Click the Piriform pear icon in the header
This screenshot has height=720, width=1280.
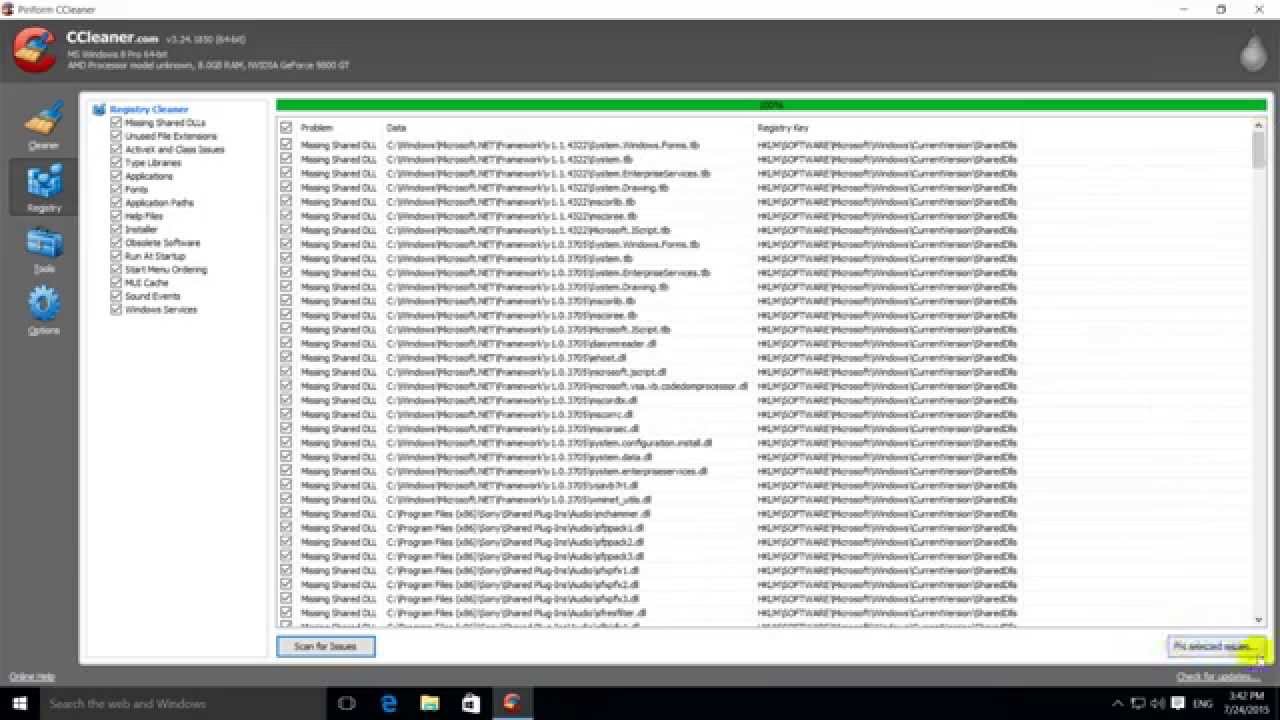1252,52
